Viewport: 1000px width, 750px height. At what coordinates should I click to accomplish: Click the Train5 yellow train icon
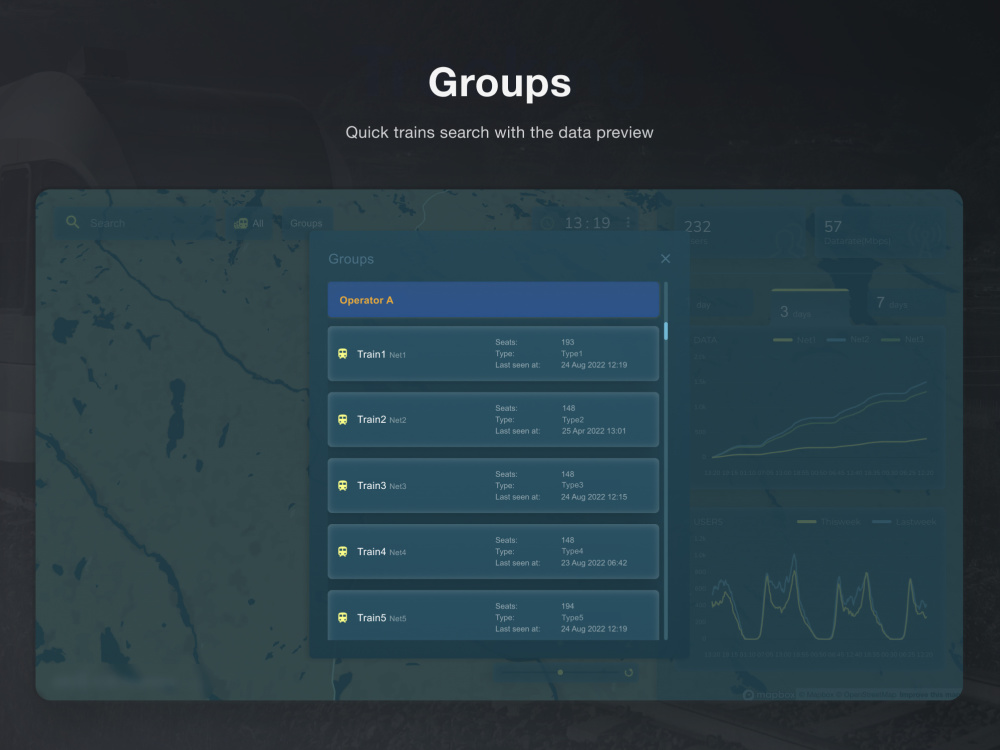(342, 617)
